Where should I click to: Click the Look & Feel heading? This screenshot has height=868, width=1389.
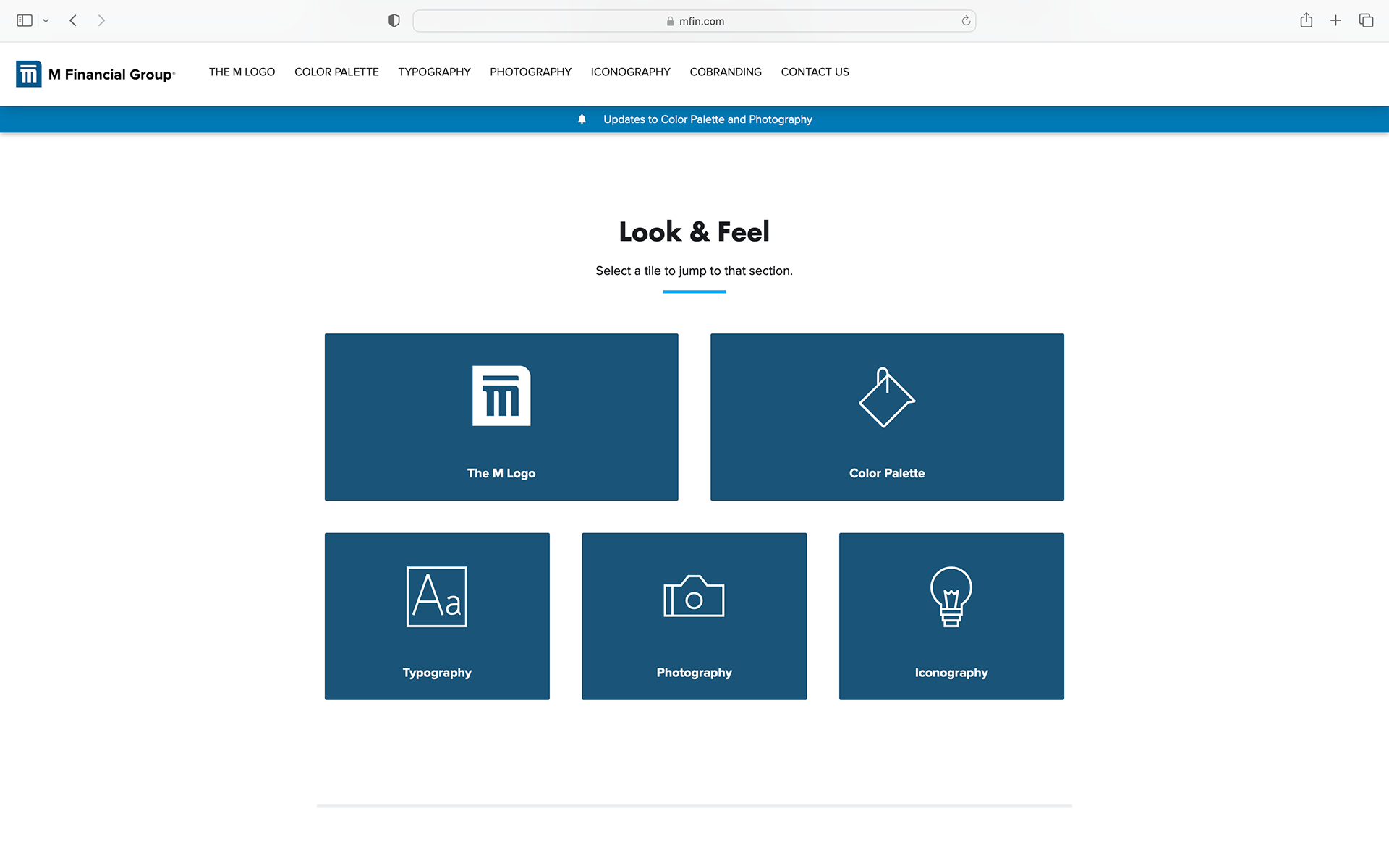[x=694, y=231]
